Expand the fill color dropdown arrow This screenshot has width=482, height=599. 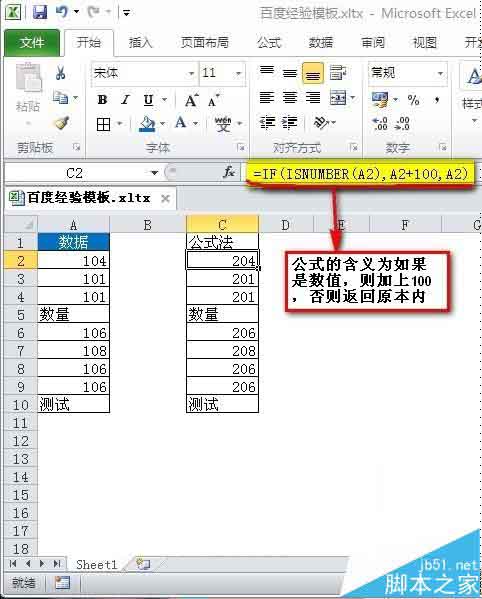(x=162, y=124)
